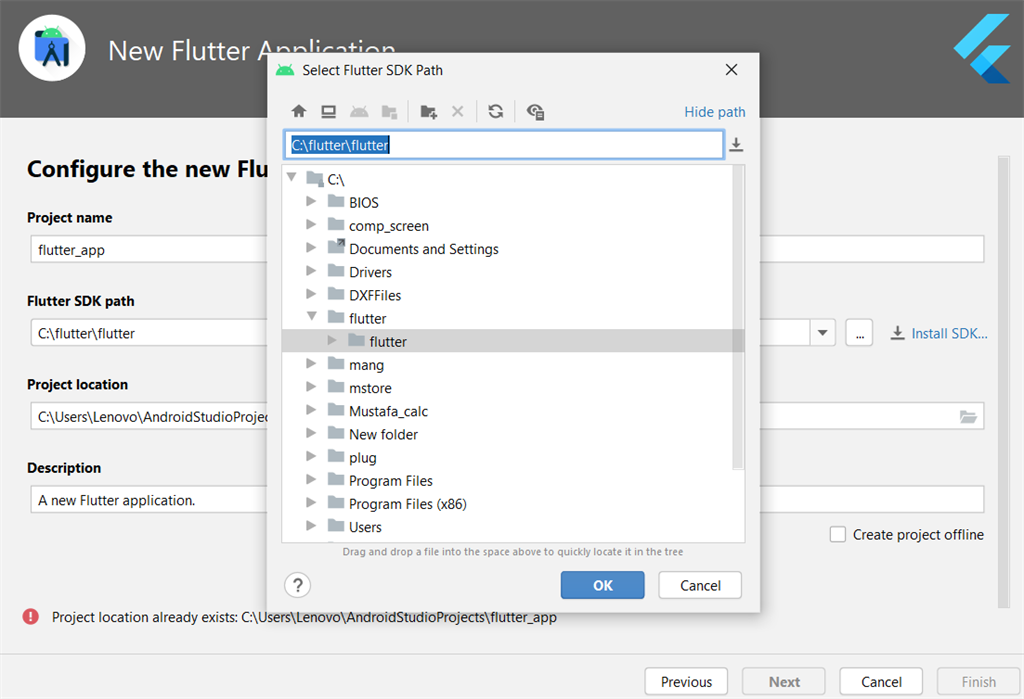The height and width of the screenshot is (699, 1024).
Task: Click Install SDK... link
Action: point(939,333)
